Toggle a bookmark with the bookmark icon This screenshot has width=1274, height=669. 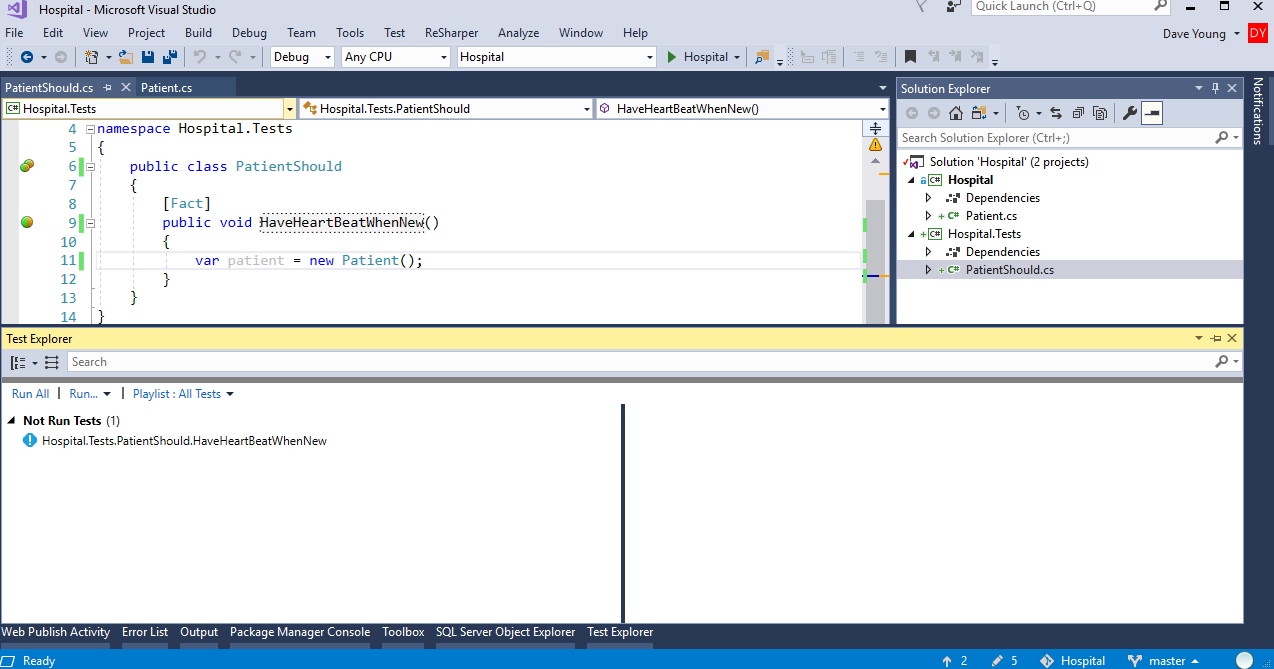pyautogui.click(x=910, y=57)
